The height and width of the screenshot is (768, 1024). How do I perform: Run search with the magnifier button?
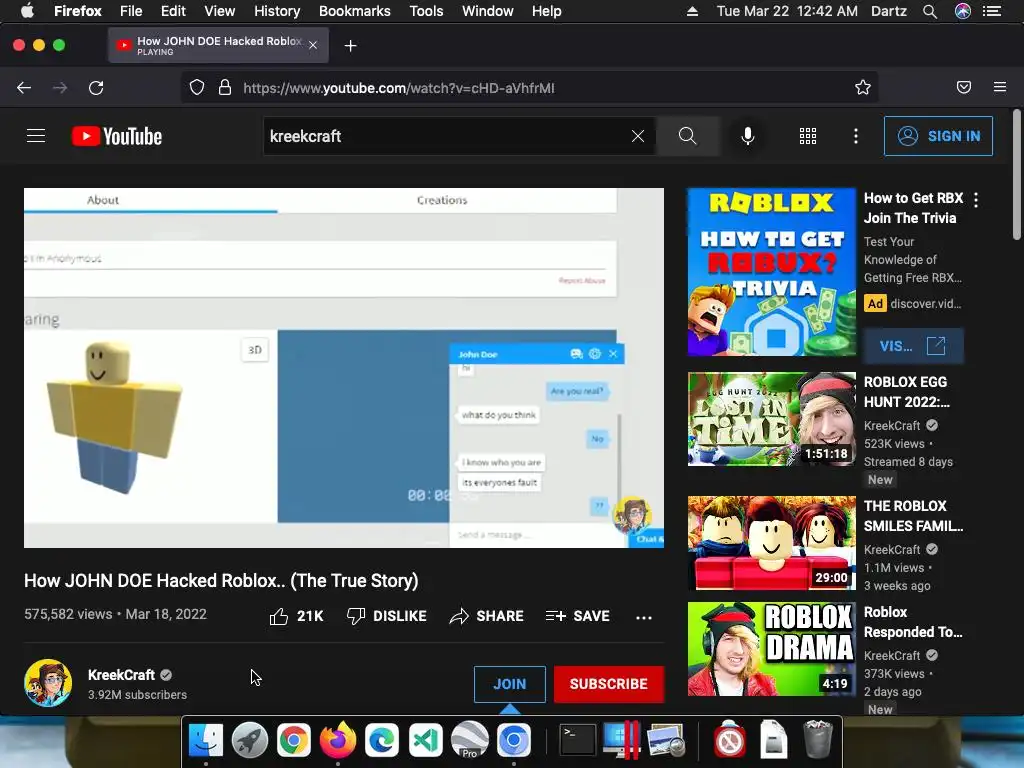tap(688, 136)
